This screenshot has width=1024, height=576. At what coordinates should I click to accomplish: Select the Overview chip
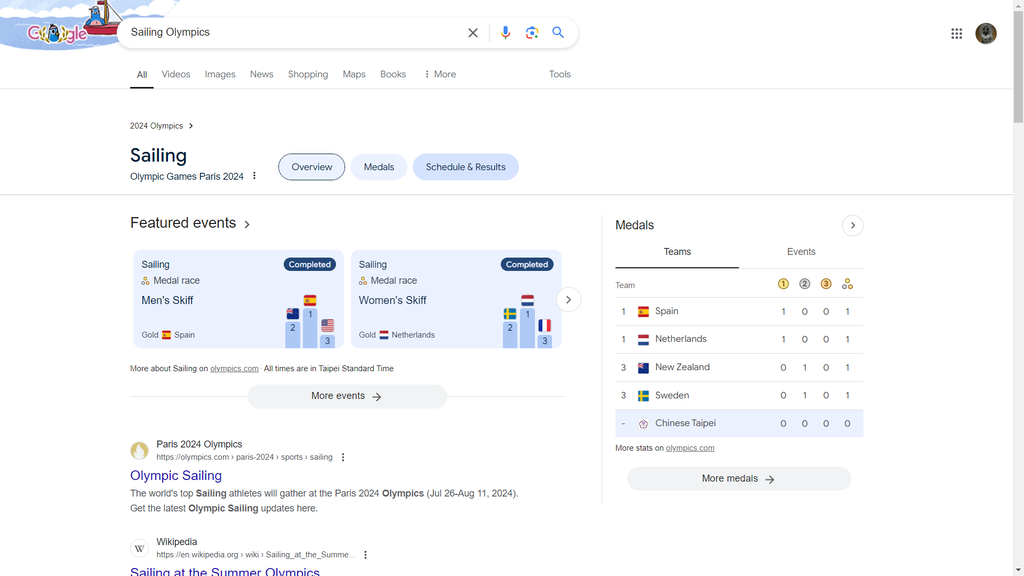pos(312,167)
